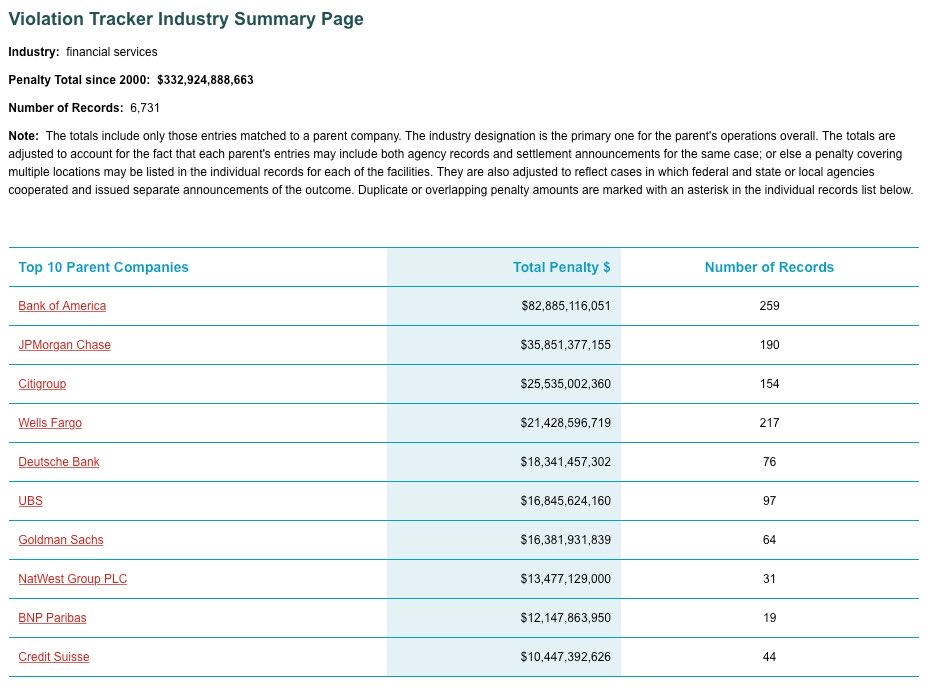The height and width of the screenshot is (689, 938).
Task: Click the BNP Paribas link
Action: tap(53, 617)
